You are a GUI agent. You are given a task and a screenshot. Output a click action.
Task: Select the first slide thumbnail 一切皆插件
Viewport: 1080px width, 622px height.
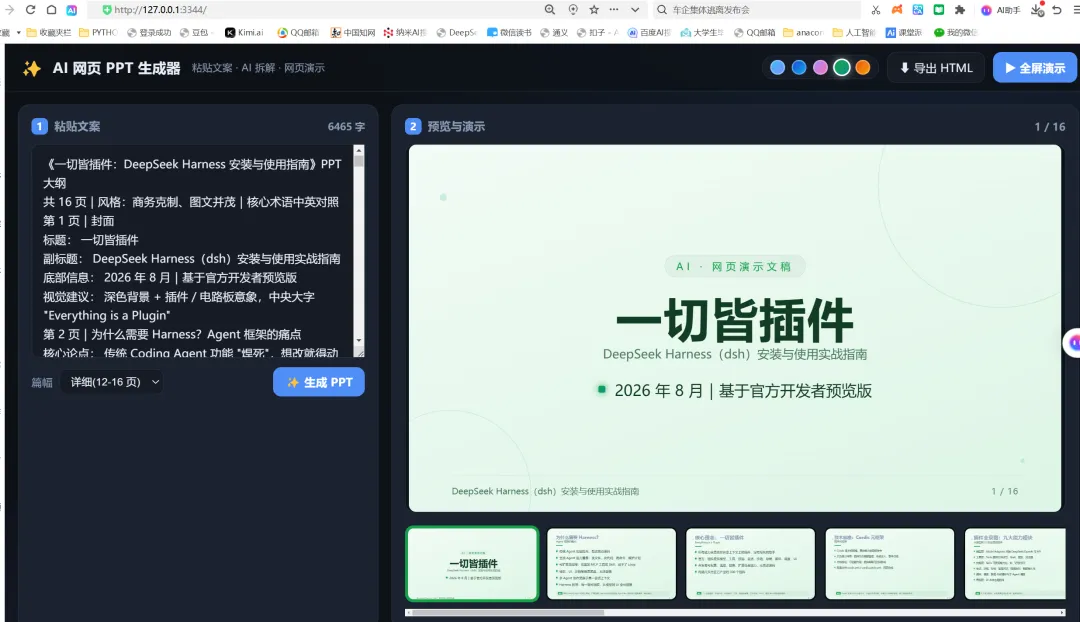click(x=472, y=563)
